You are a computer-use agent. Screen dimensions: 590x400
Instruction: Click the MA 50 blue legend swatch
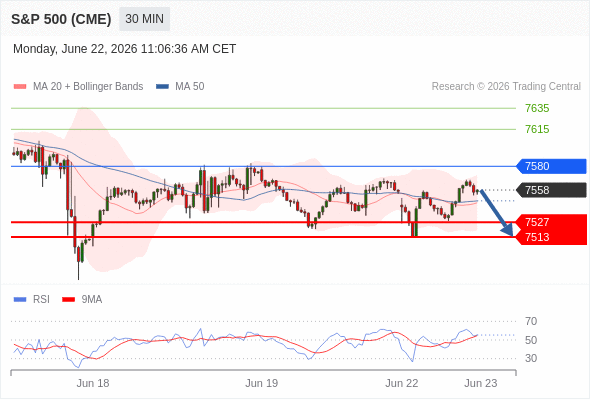pyautogui.click(x=162, y=87)
